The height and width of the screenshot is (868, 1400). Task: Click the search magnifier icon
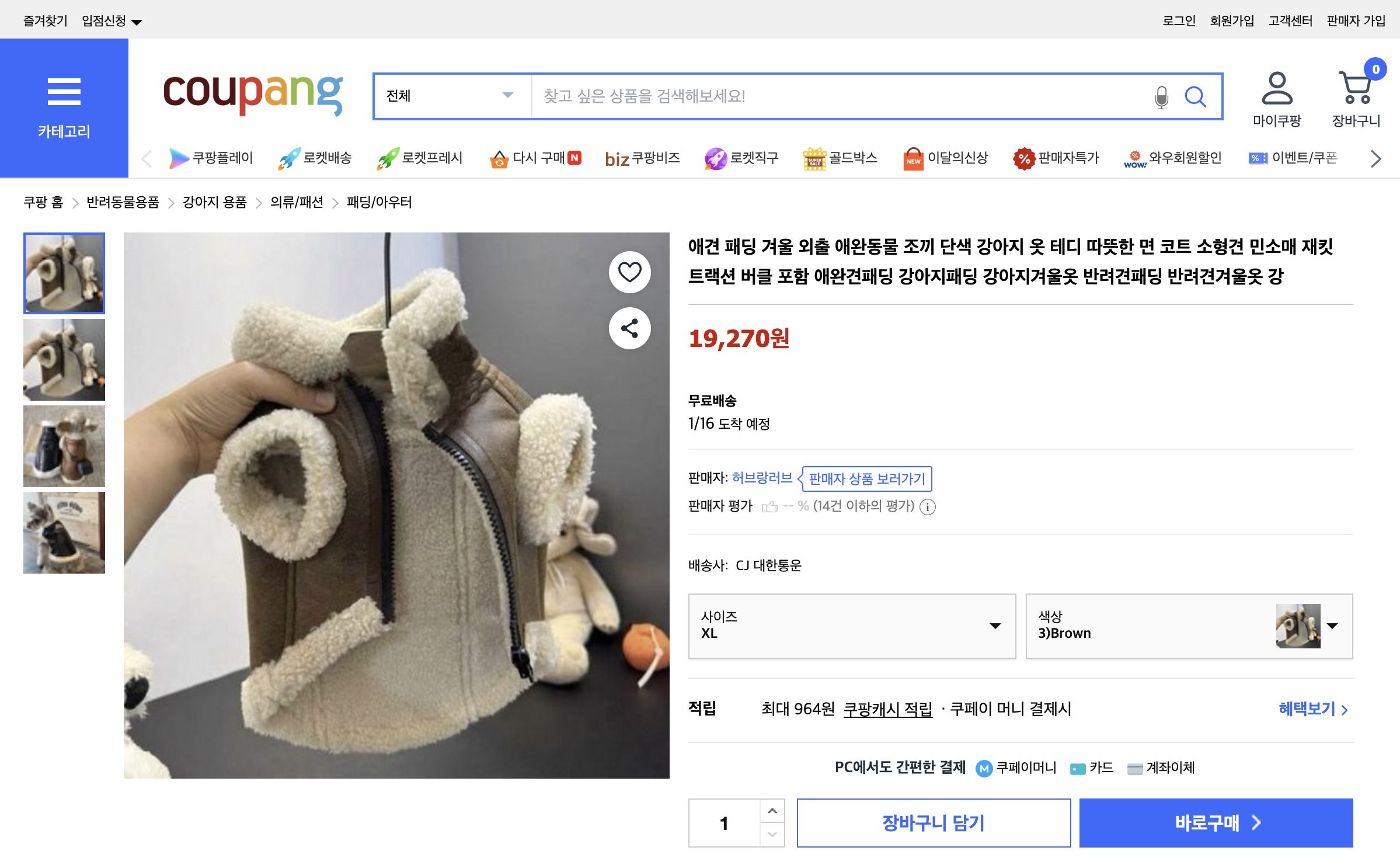[1196, 97]
